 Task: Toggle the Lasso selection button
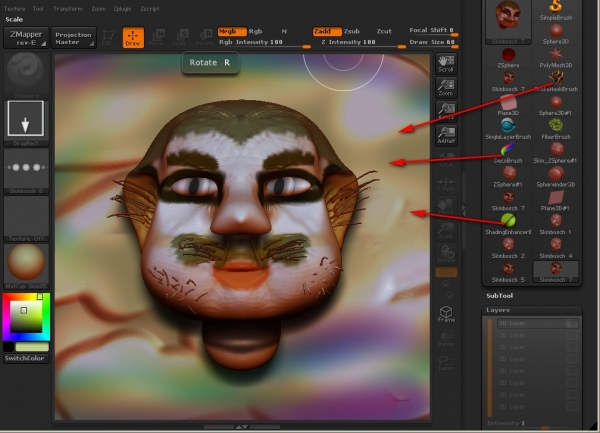pyautogui.click(x=446, y=363)
